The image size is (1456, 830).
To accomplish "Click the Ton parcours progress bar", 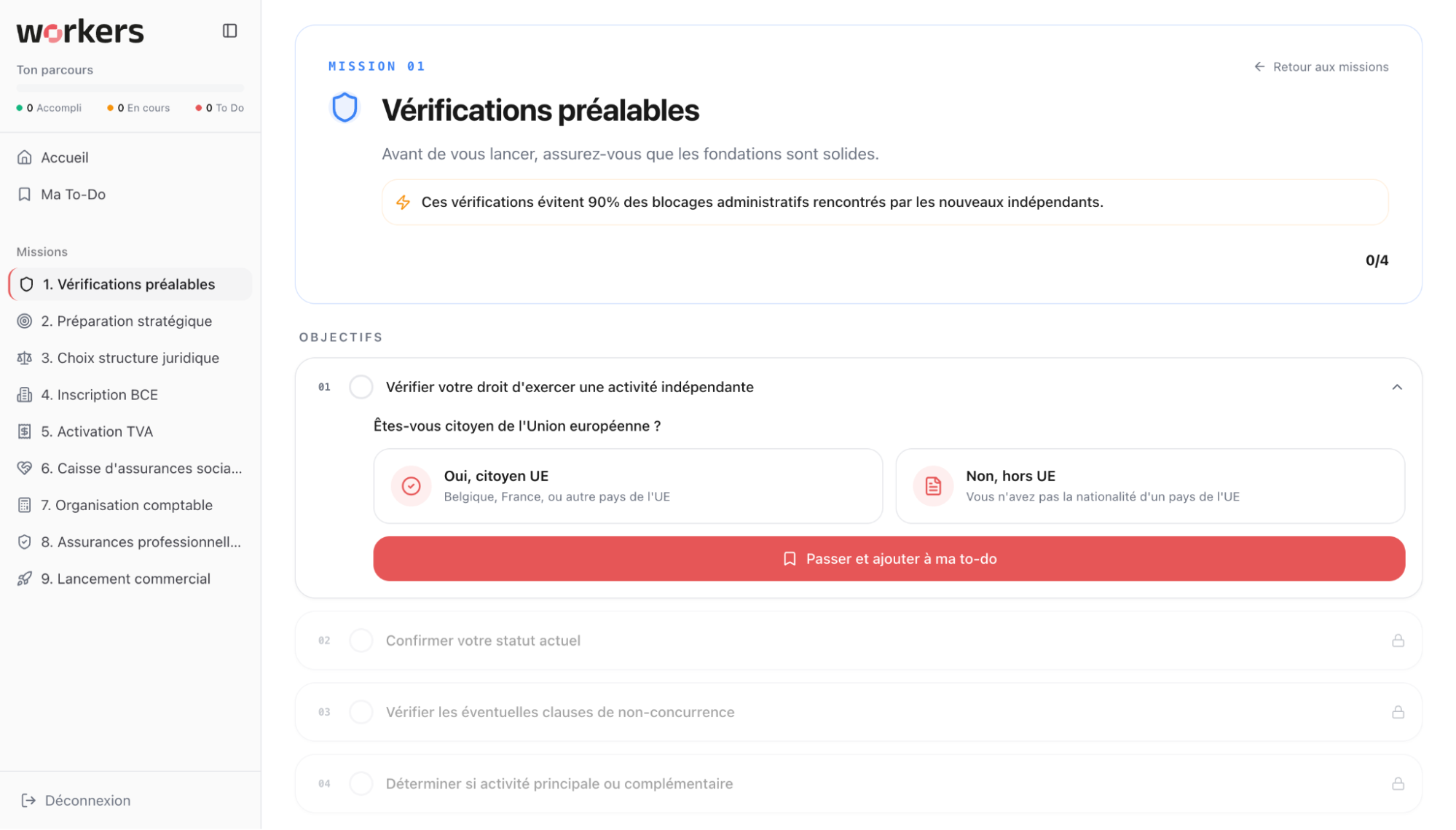I will (130, 88).
